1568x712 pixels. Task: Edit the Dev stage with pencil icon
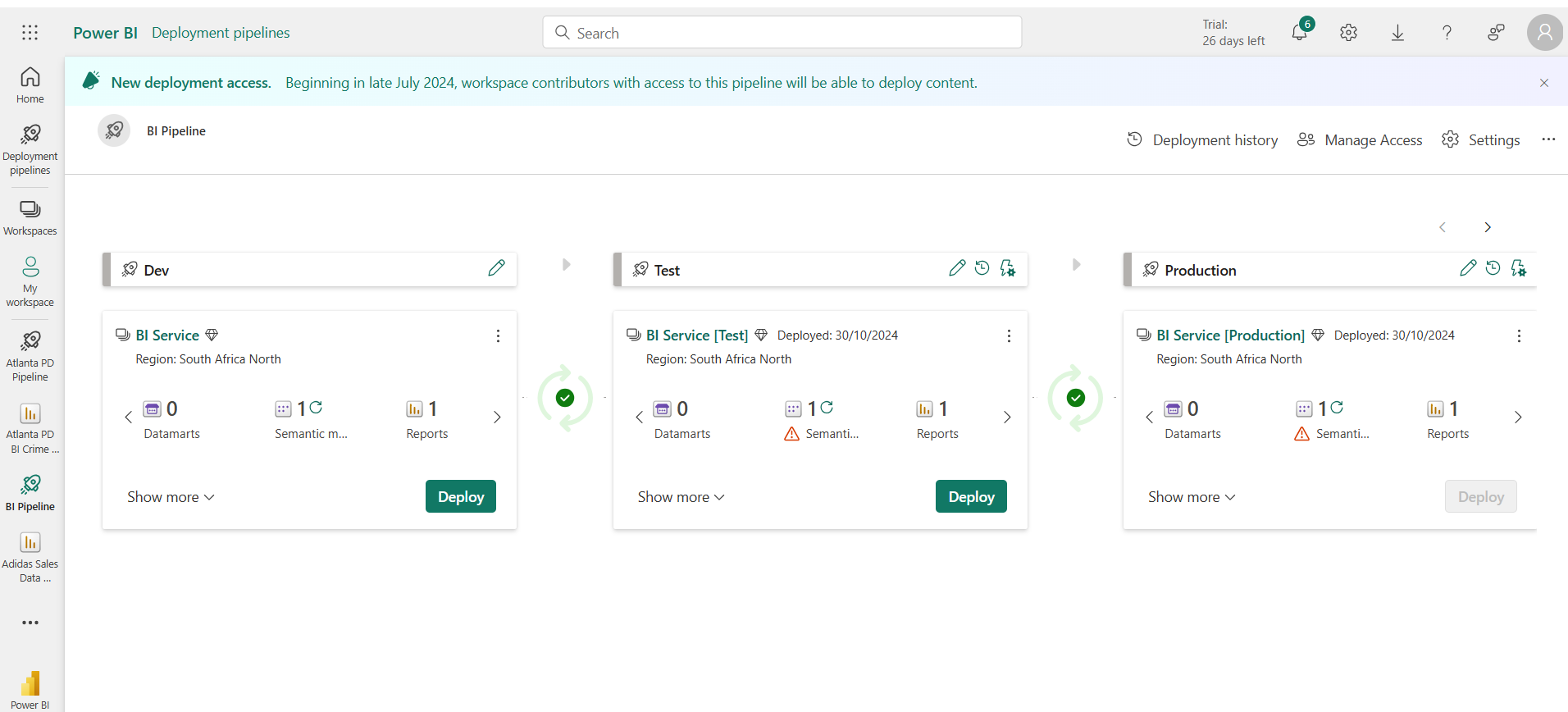click(x=496, y=268)
